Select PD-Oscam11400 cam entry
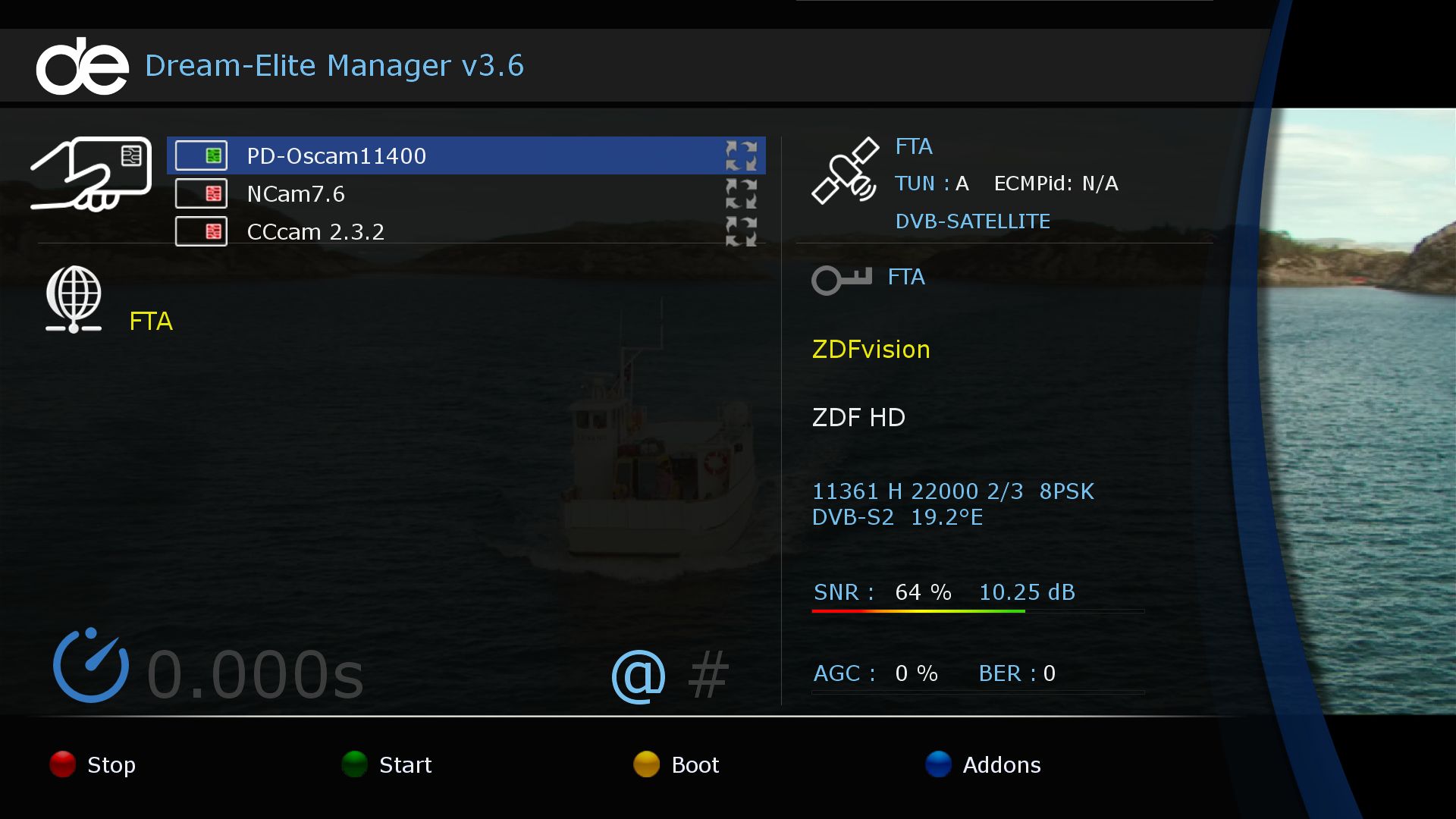This screenshot has width=1456, height=819. [467, 156]
